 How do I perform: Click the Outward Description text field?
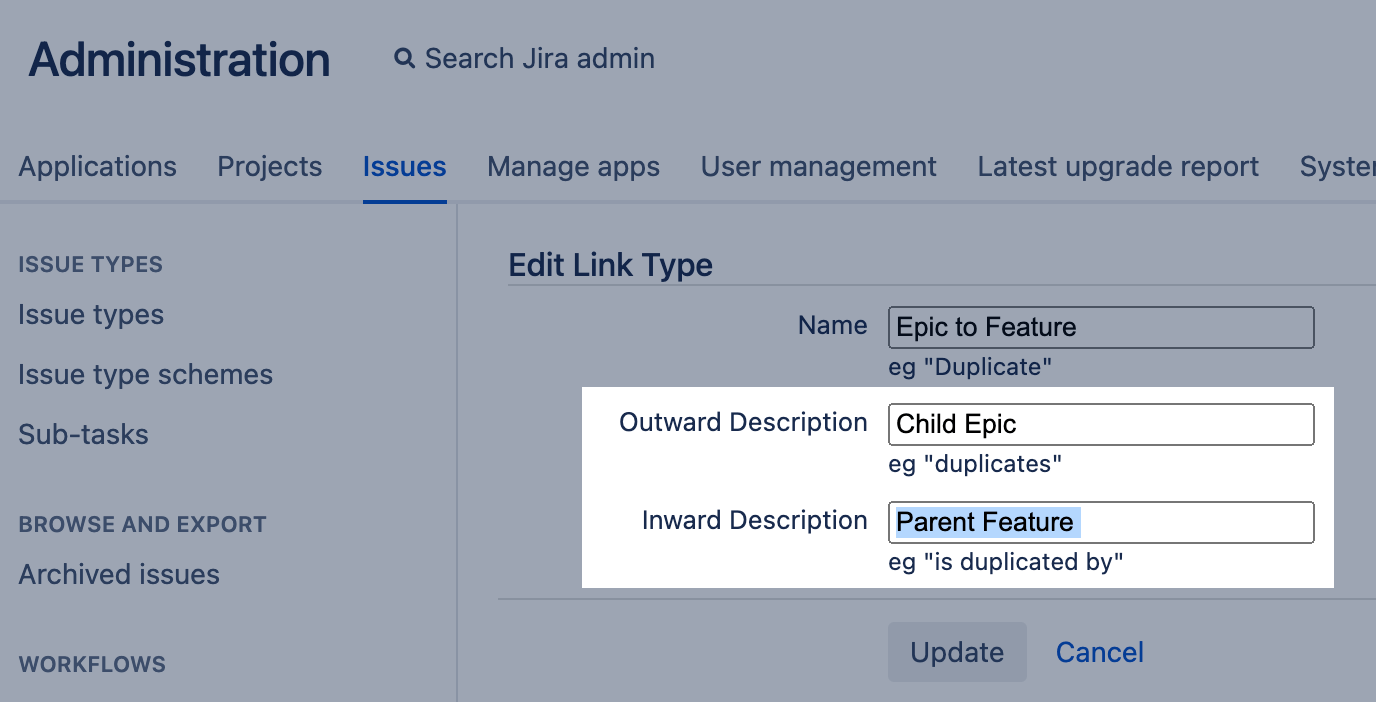click(1100, 424)
